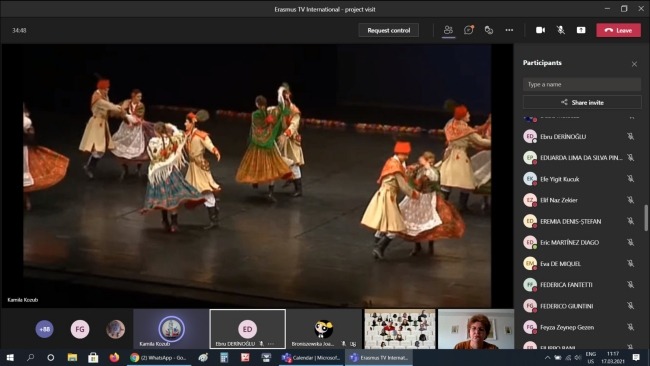Select participant Elif Naz Zekier

582,200
